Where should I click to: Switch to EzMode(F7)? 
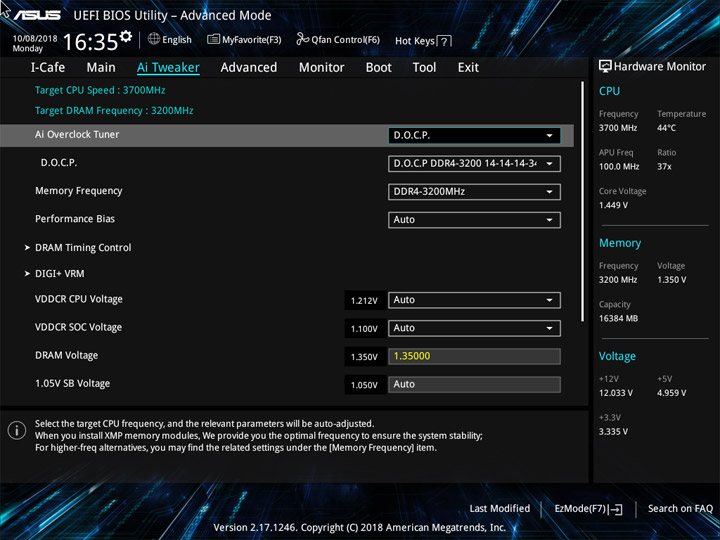588,509
